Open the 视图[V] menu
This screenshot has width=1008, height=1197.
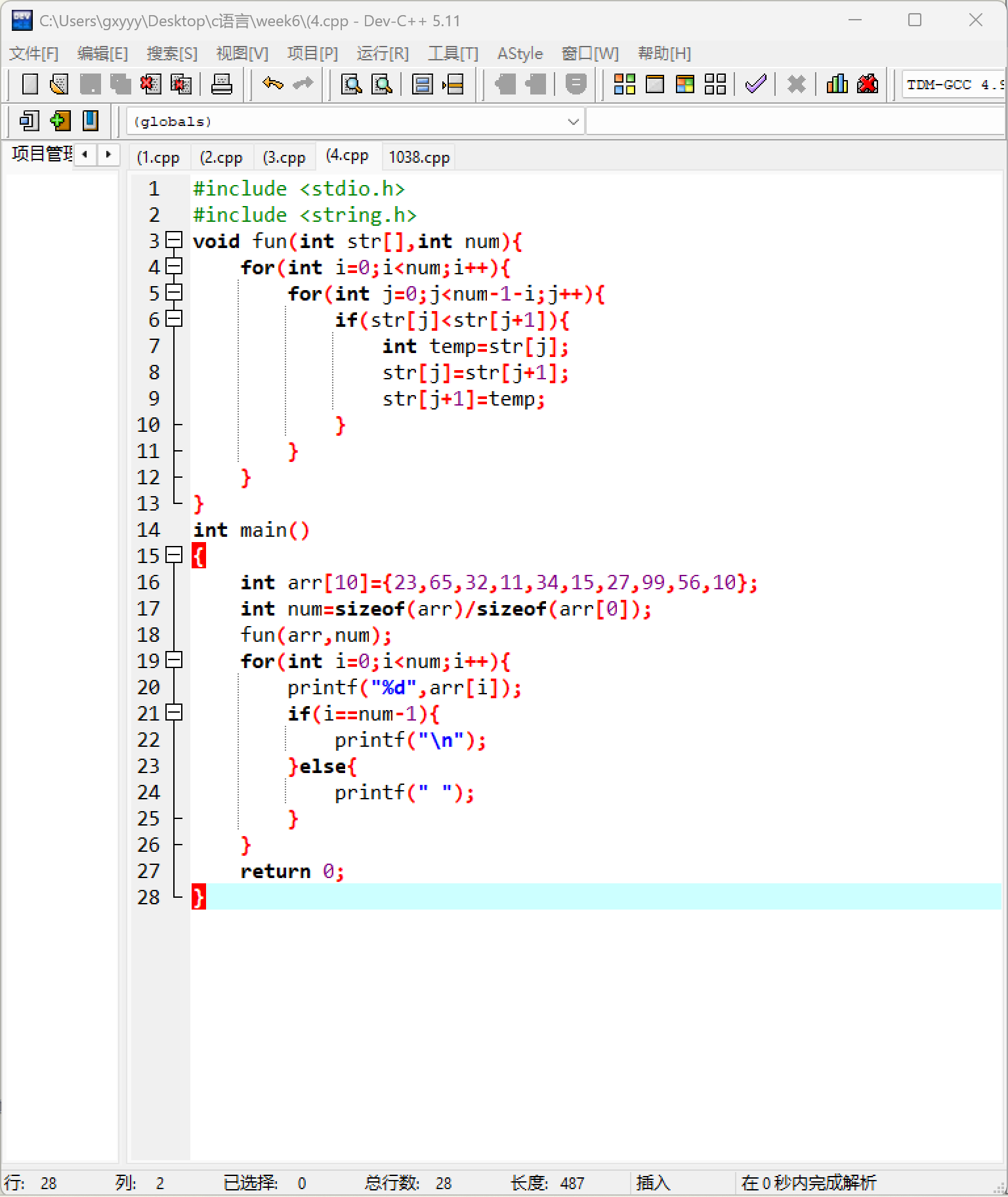[242, 53]
